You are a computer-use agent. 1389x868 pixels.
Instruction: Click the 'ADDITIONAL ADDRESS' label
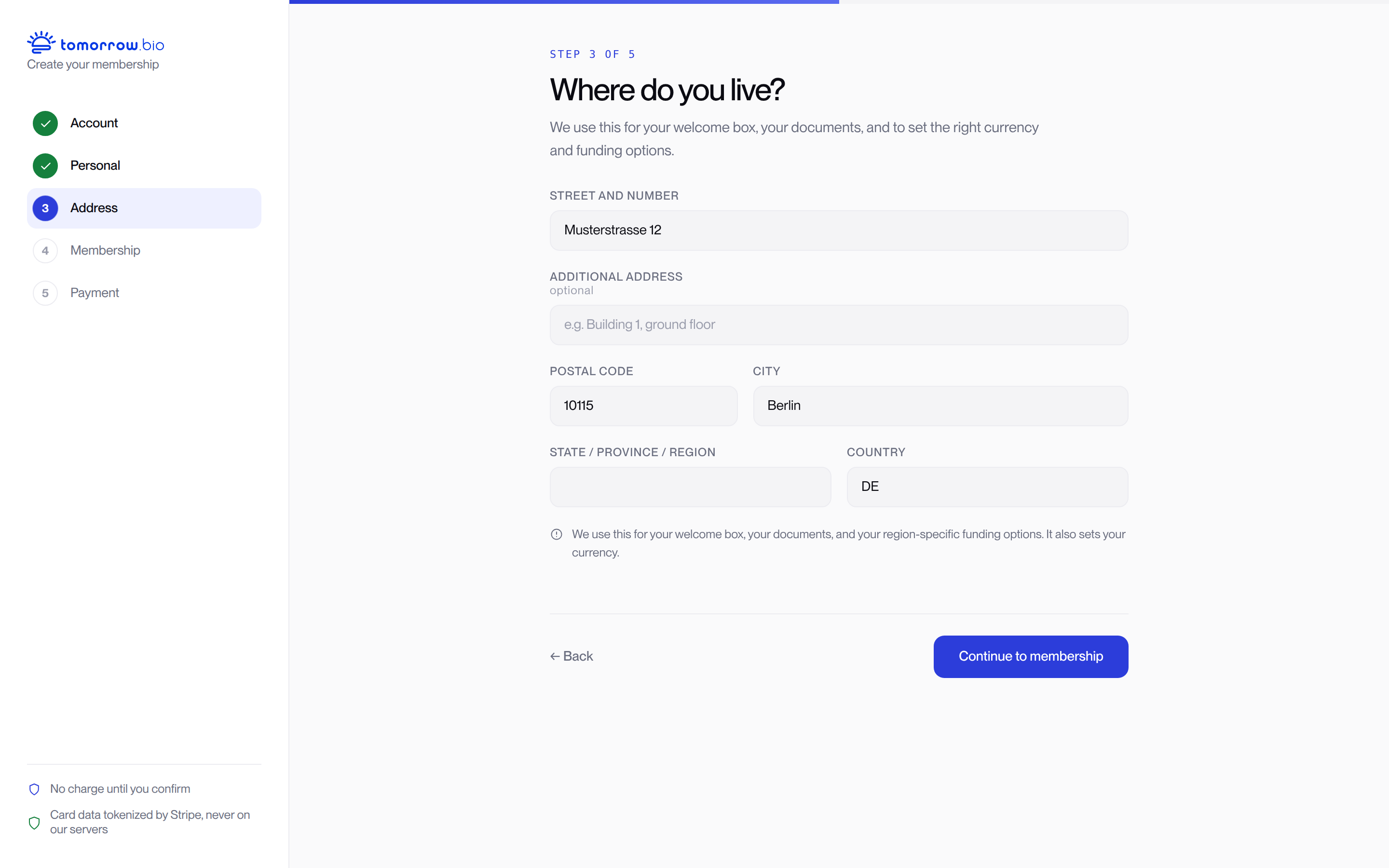616,277
